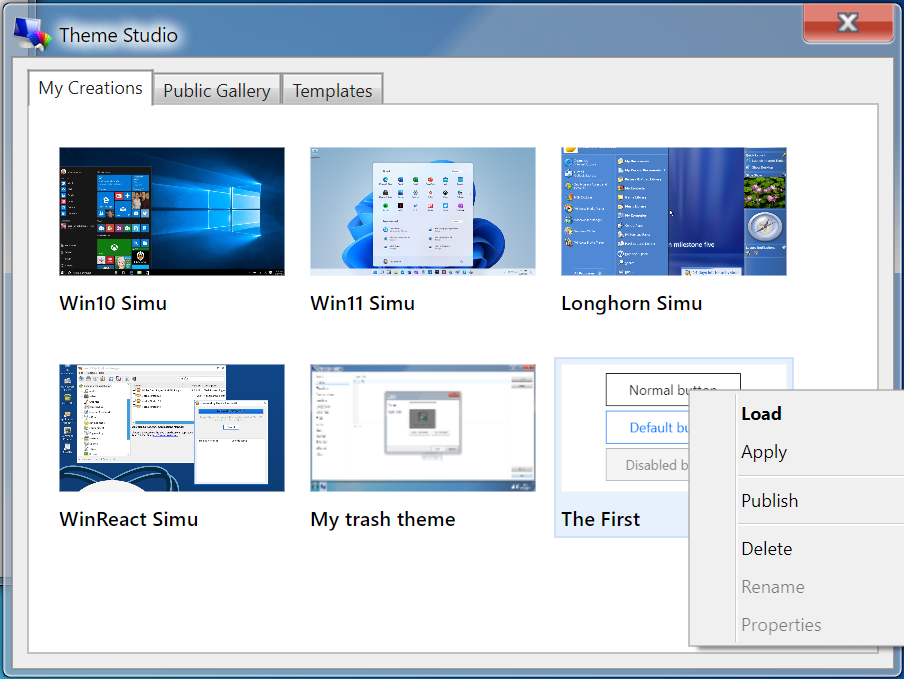Choose Delete from the context menu
The width and height of the screenshot is (904, 679).
pos(766,549)
